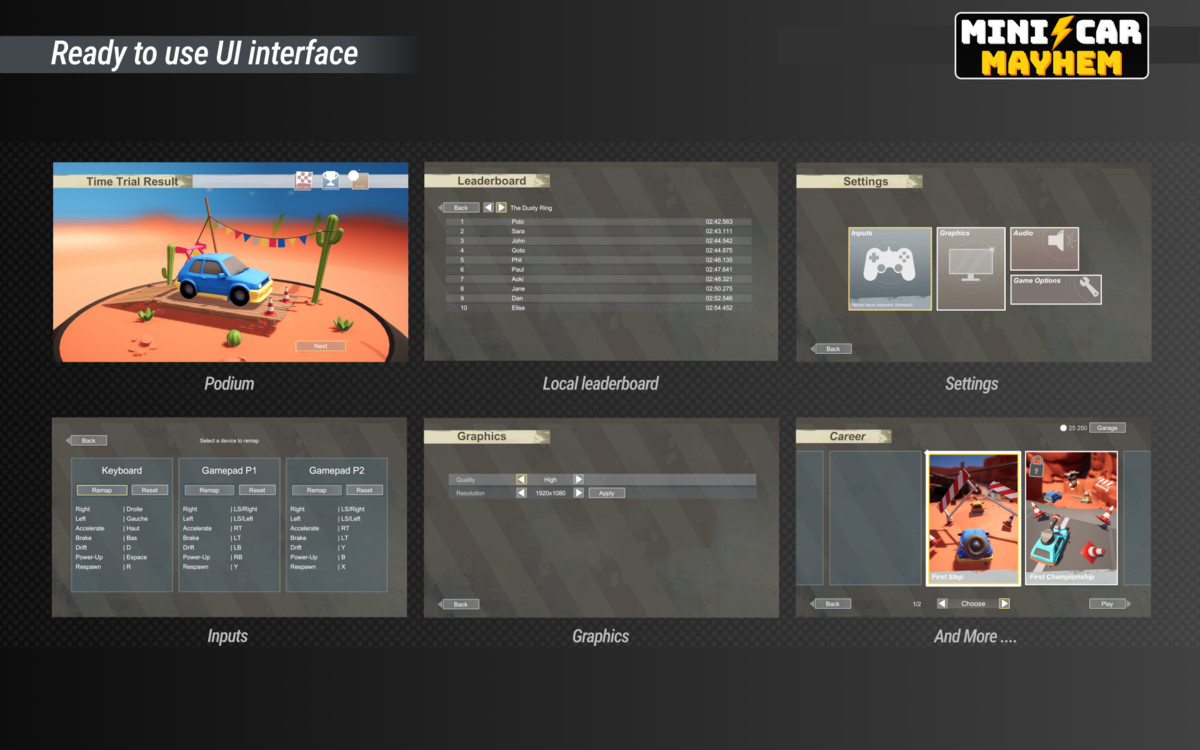Reset the Keyboard bindings
Screen dimensions: 1200x750
click(149, 490)
